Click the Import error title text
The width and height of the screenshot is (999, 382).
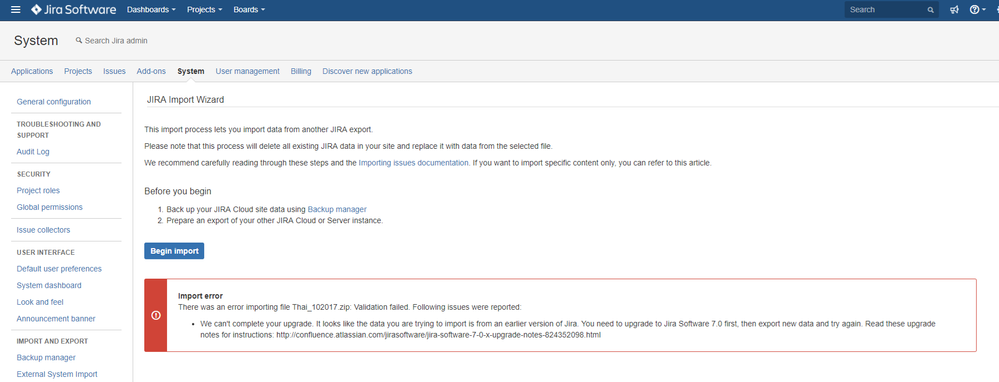[201, 296]
